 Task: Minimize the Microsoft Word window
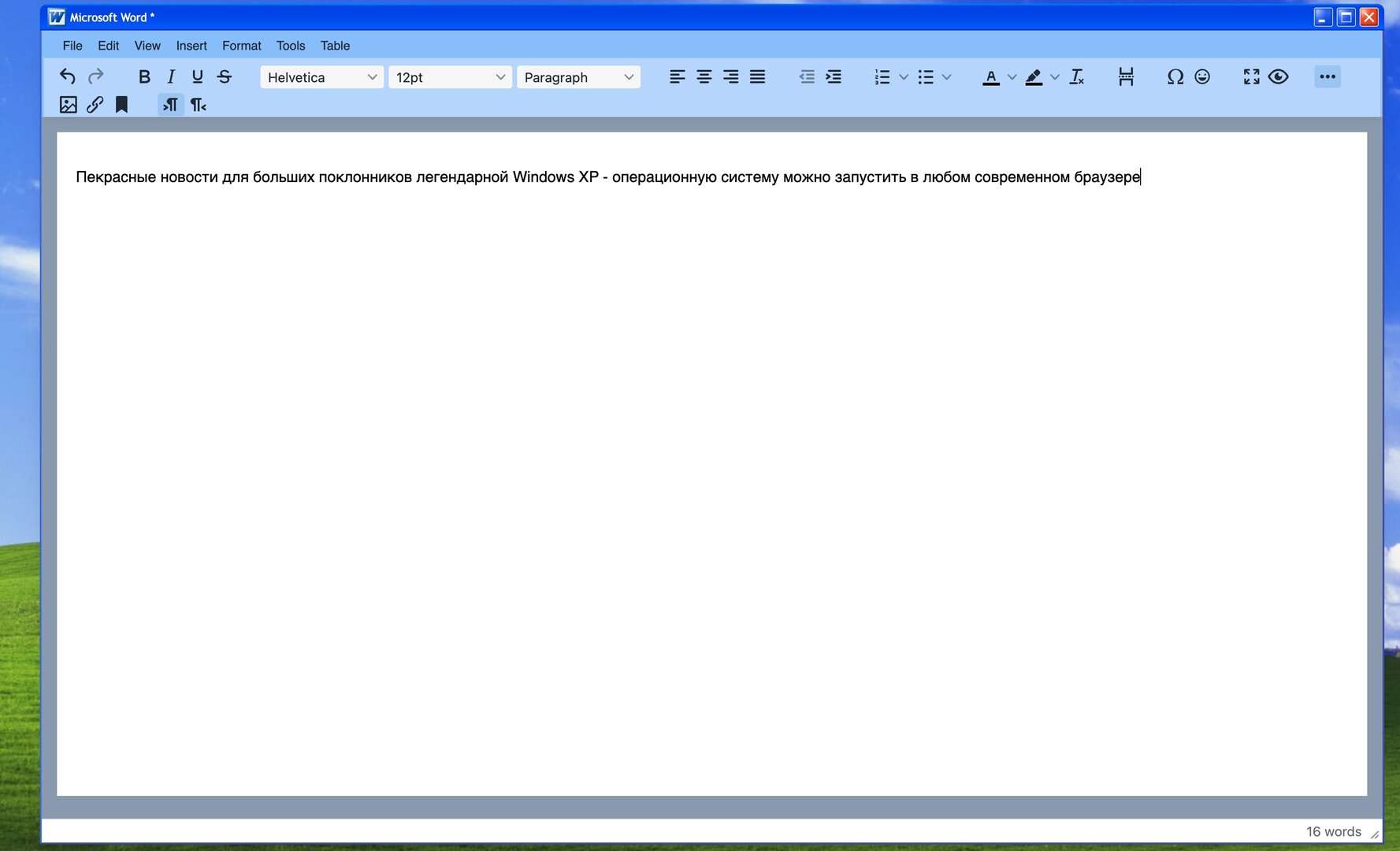pos(1324,17)
